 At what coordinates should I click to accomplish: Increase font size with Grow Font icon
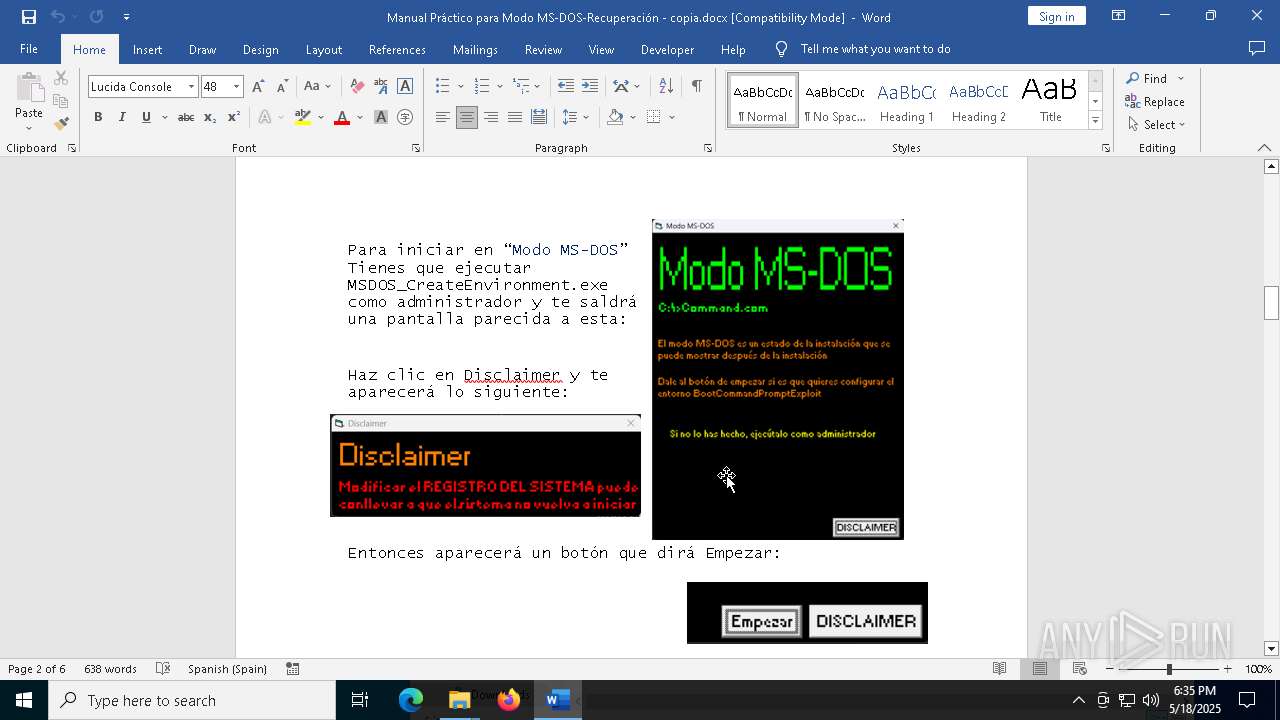(x=258, y=87)
